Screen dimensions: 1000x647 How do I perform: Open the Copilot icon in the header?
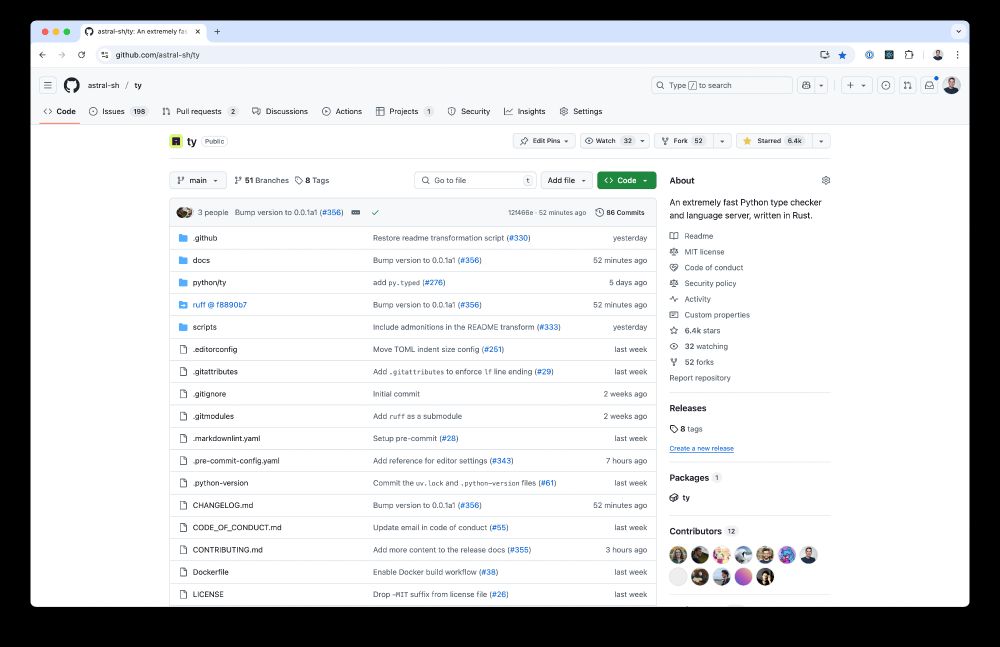click(806, 85)
